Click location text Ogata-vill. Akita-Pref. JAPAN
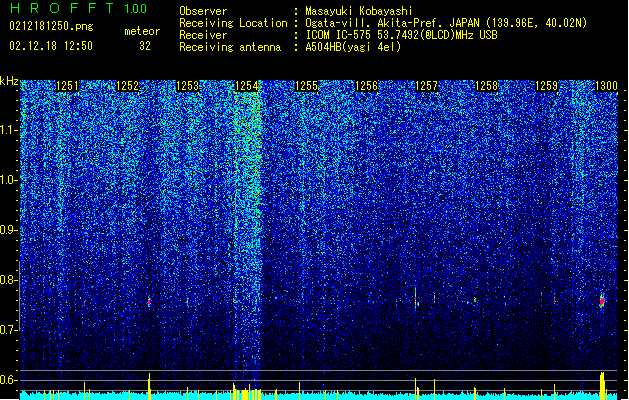The image size is (629, 400). point(394,23)
